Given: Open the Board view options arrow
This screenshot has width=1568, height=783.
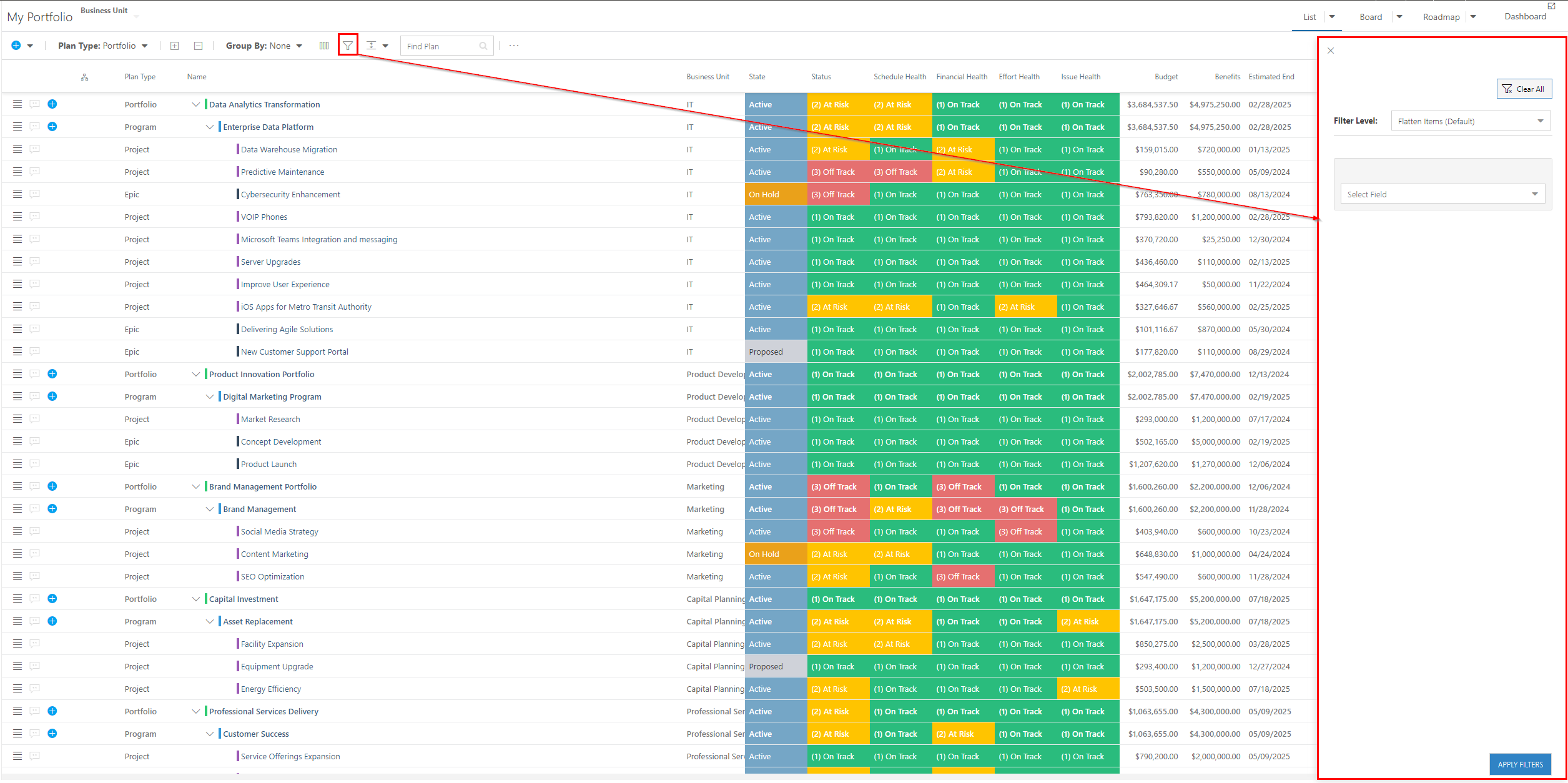Looking at the screenshot, I should [x=1399, y=17].
